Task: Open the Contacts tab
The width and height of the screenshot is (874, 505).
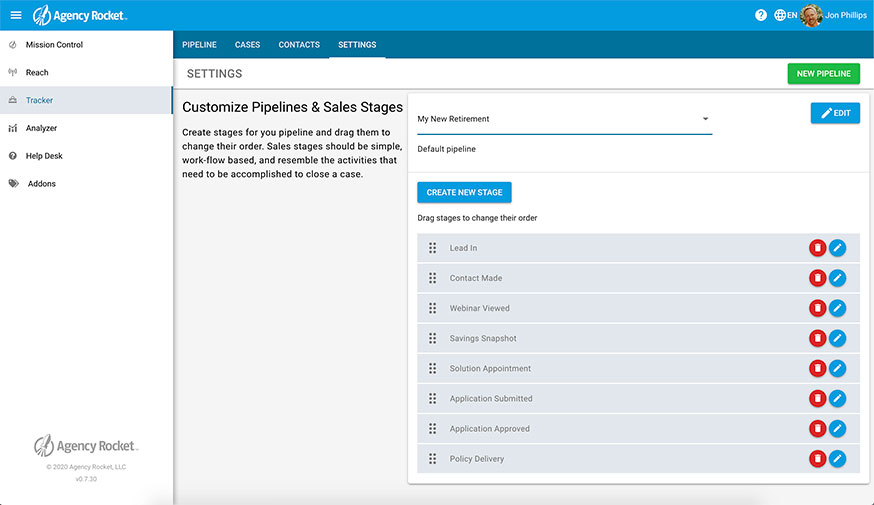Action: coord(299,45)
